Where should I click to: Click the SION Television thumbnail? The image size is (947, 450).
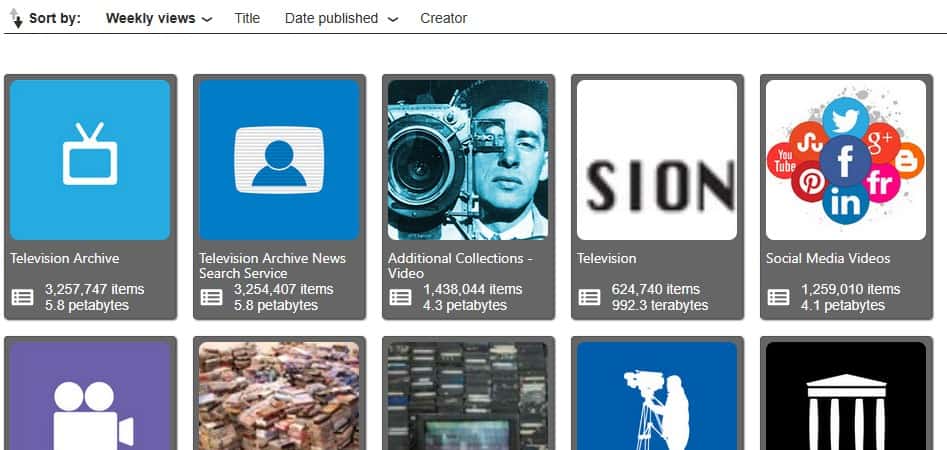click(x=657, y=160)
